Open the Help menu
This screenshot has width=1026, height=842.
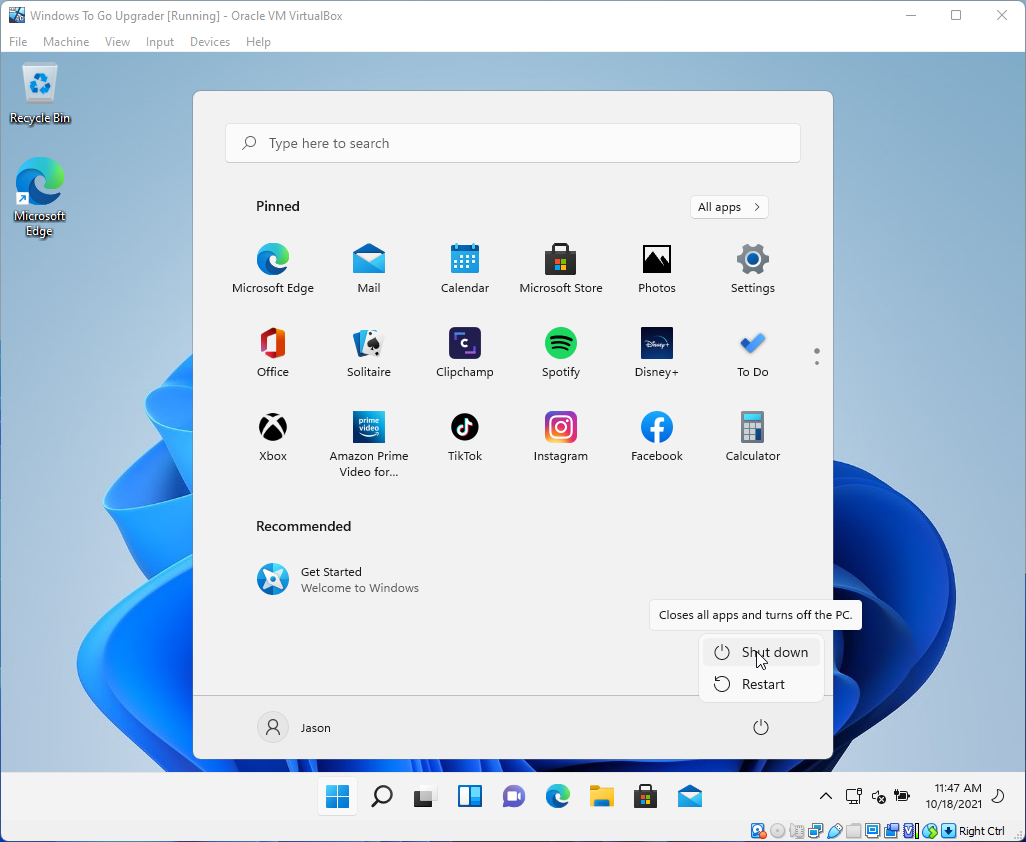[258, 42]
